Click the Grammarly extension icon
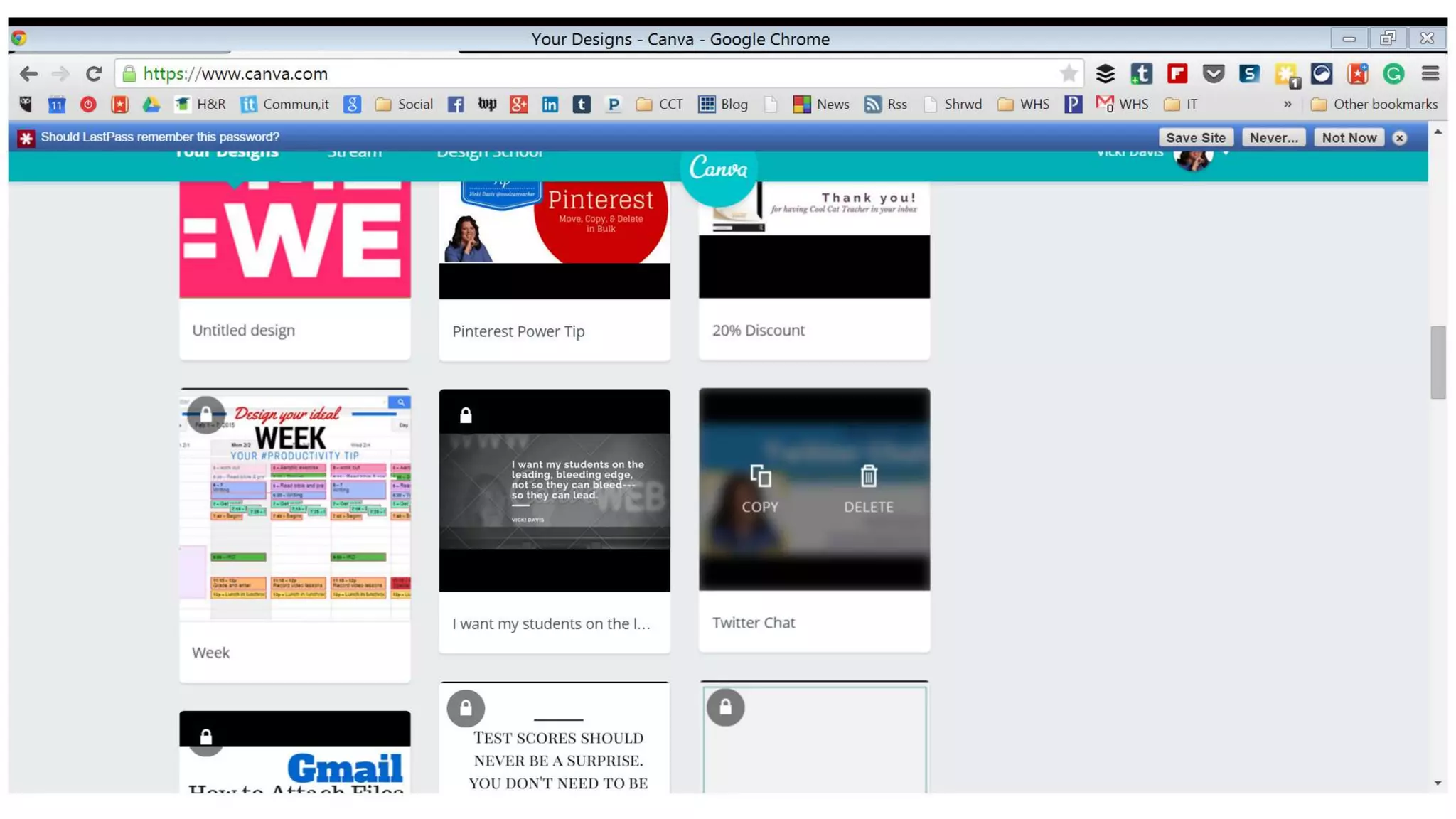The image size is (1456, 819). (x=1393, y=74)
